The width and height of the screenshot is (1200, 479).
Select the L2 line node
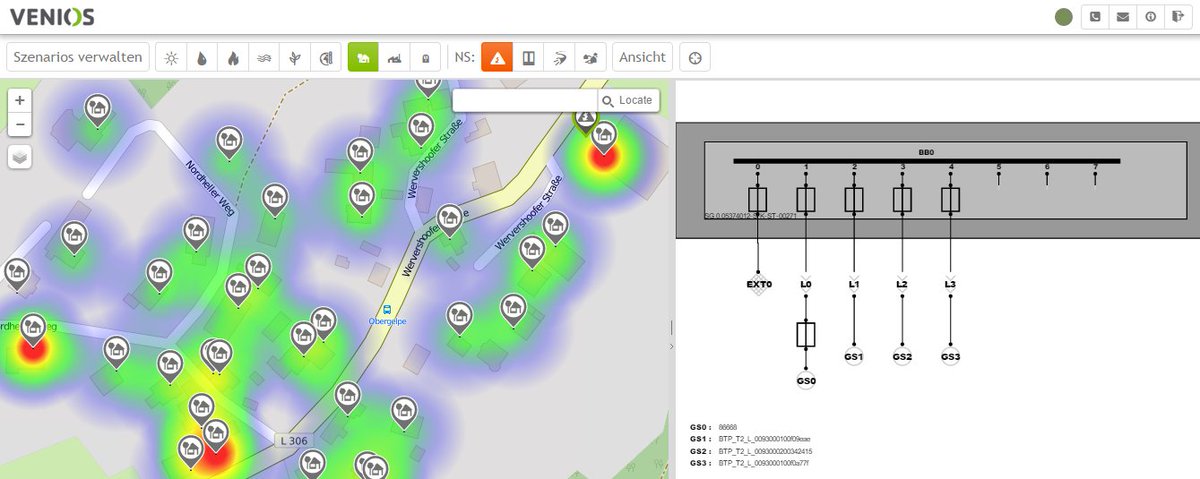902,284
